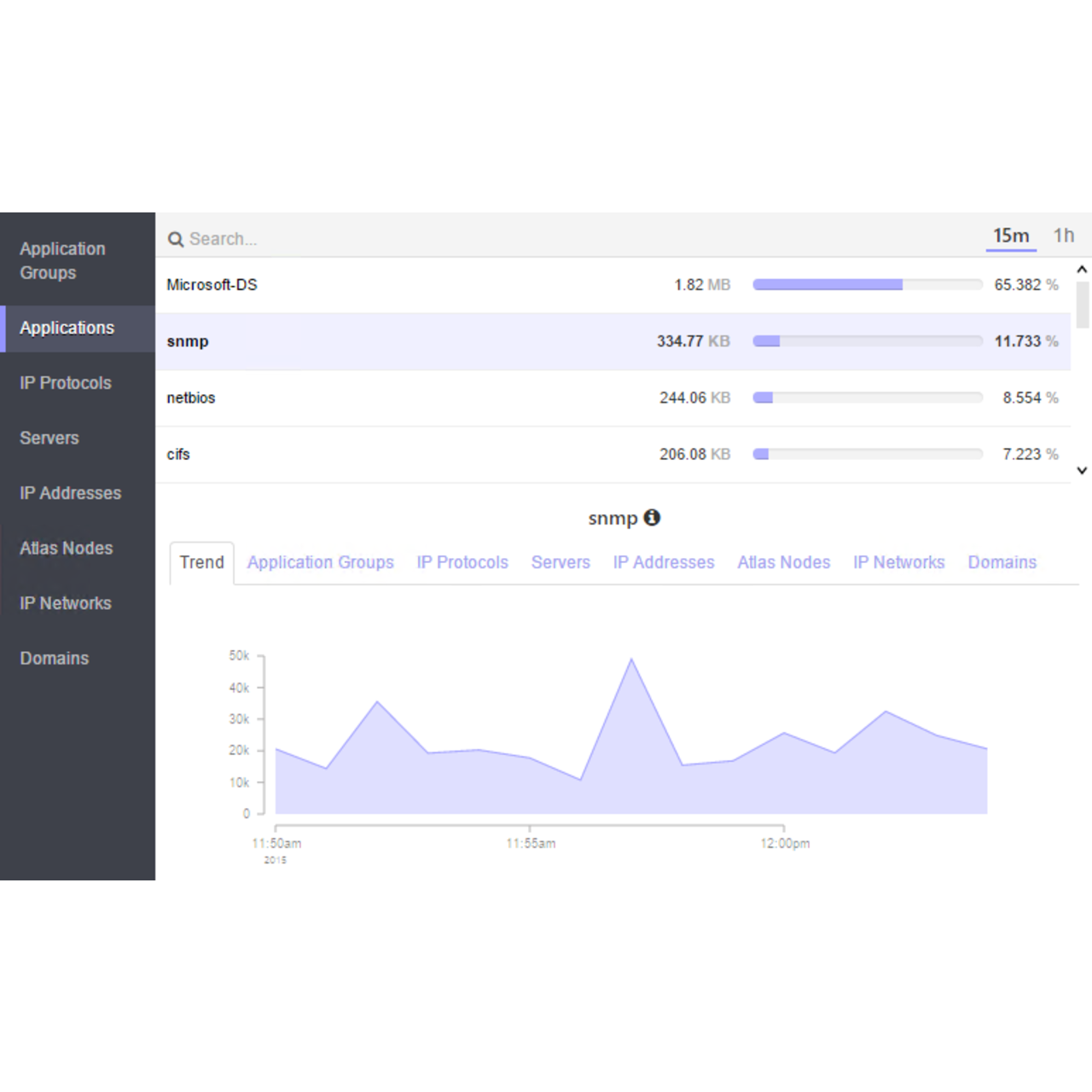Image resolution: width=1092 pixels, height=1092 pixels.
Task: Go to Servers in sidebar
Action: click(49, 439)
